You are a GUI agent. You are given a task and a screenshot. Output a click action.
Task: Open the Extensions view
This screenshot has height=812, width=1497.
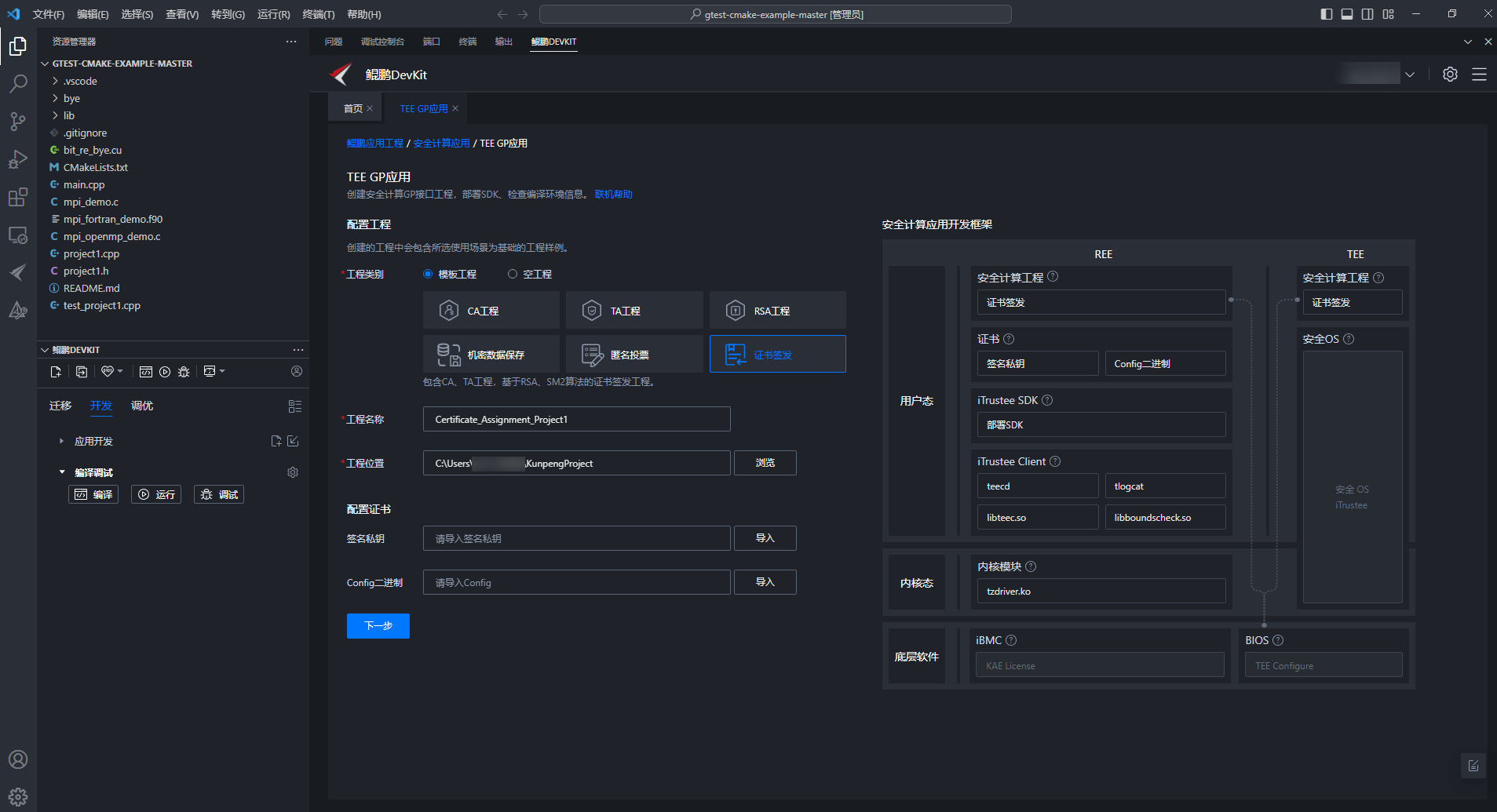pyautogui.click(x=18, y=197)
